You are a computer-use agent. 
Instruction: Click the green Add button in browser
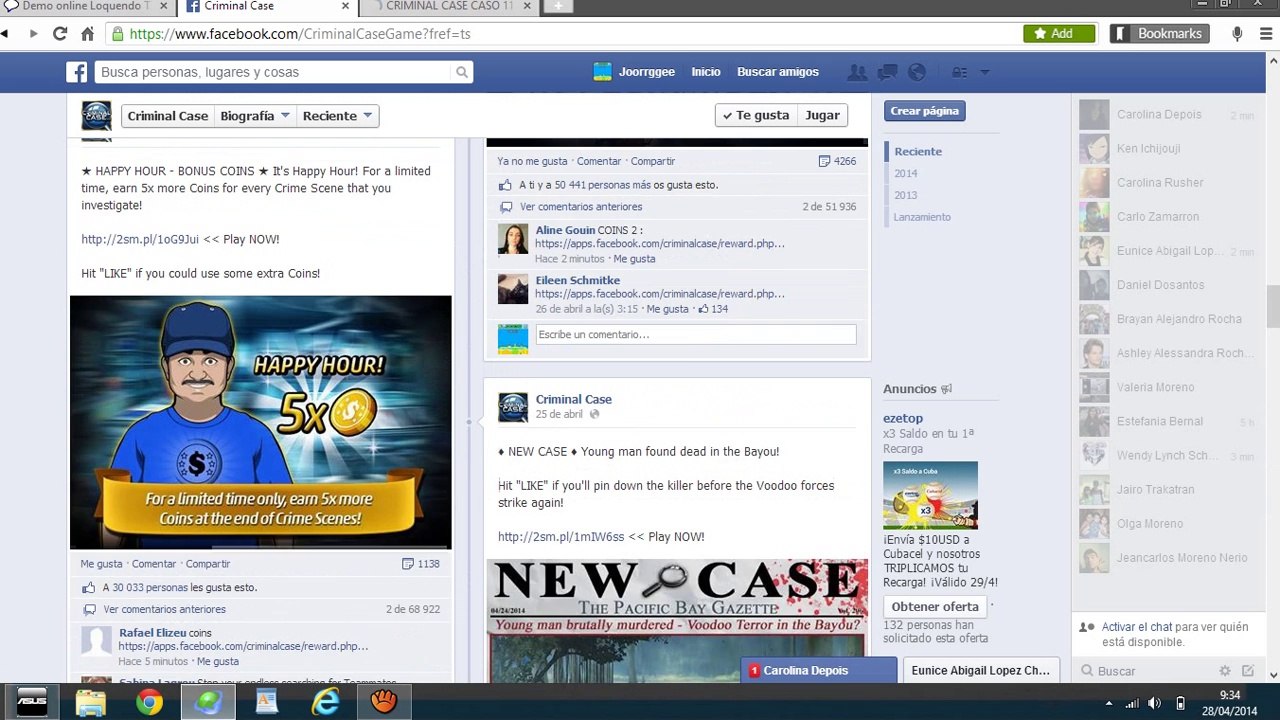(1059, 34)
